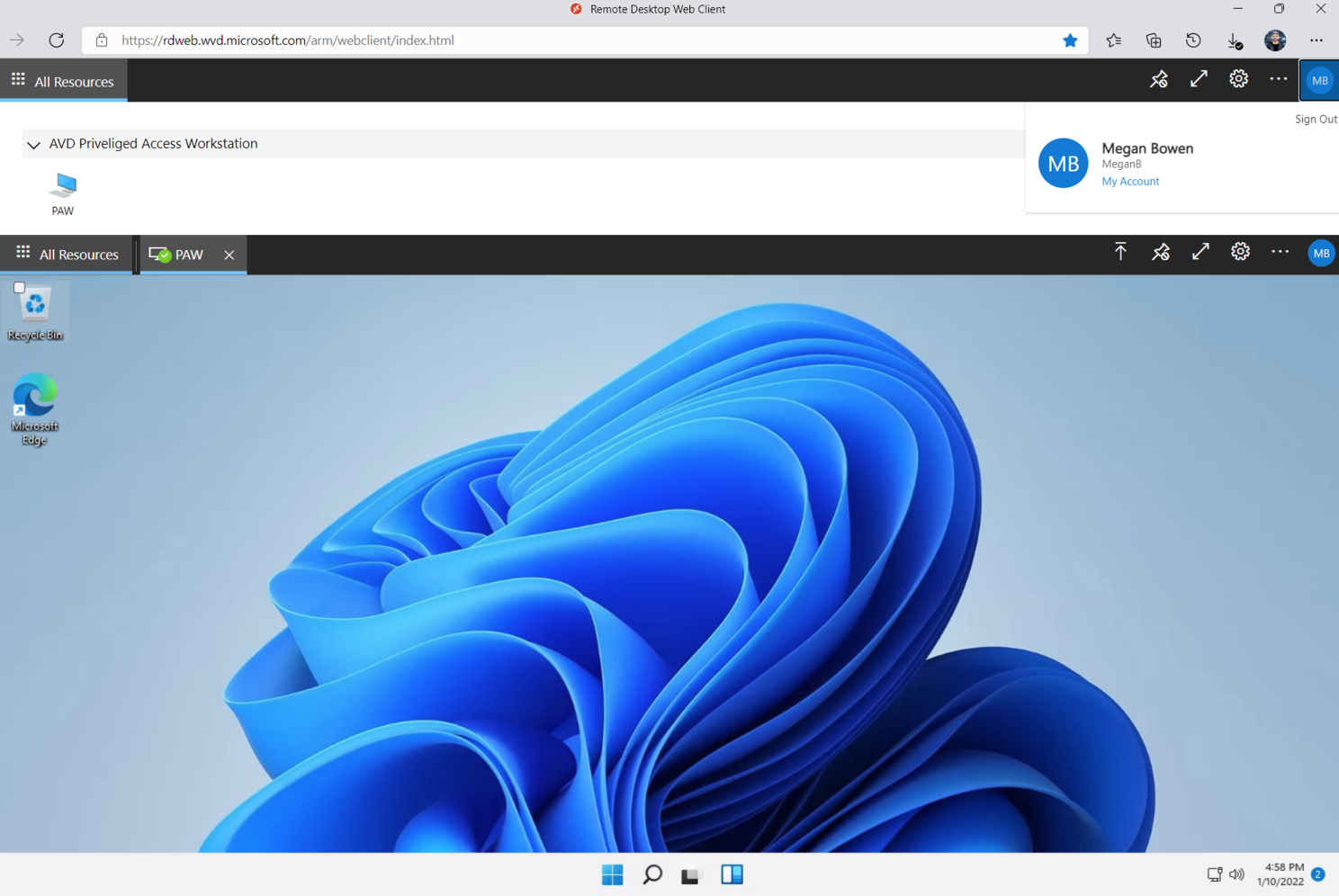This screenshot has width=1339, height=896.
Task: Collapse AVD Priveliged Access Workstation group
Action: click(33, 145)
